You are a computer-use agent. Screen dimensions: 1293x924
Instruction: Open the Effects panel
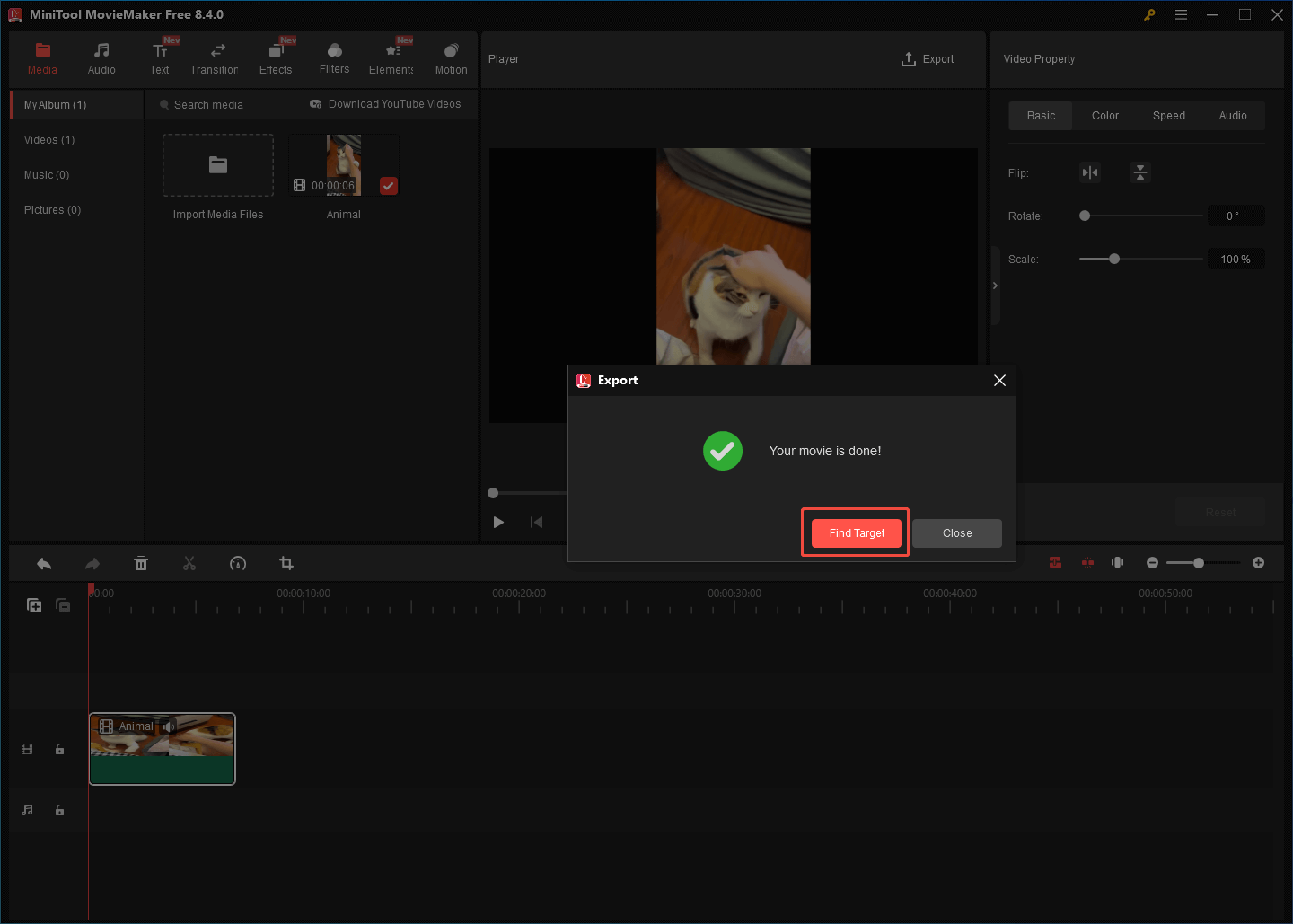[x=276, y=57]
